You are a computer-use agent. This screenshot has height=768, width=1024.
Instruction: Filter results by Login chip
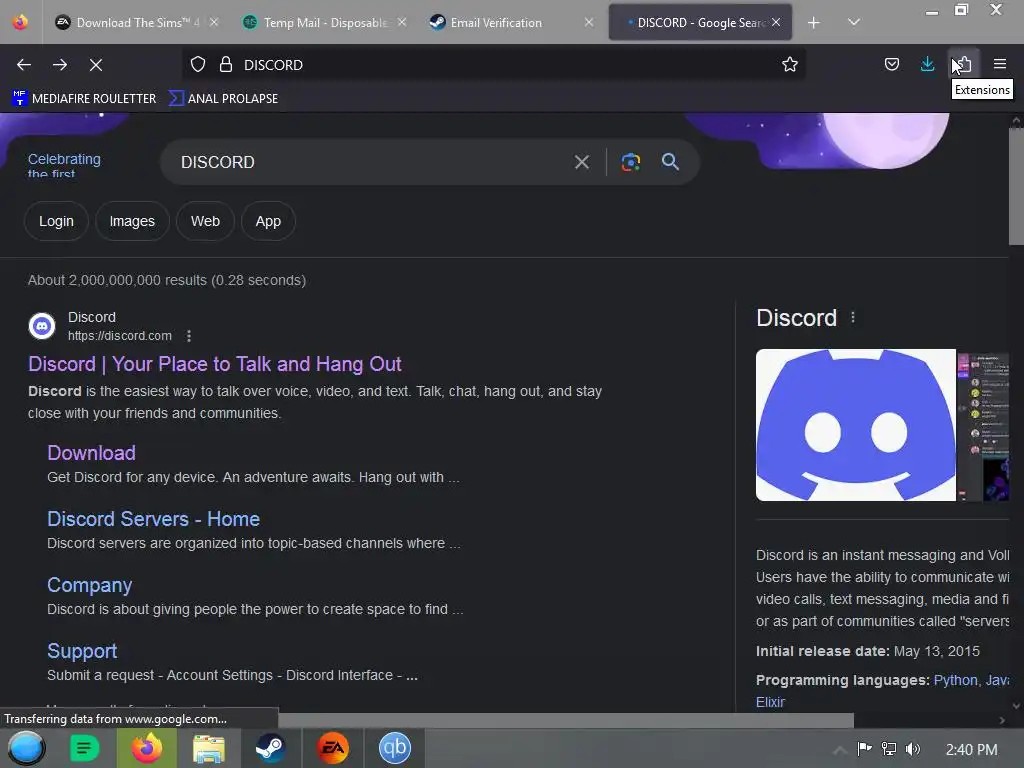point(56,221)
